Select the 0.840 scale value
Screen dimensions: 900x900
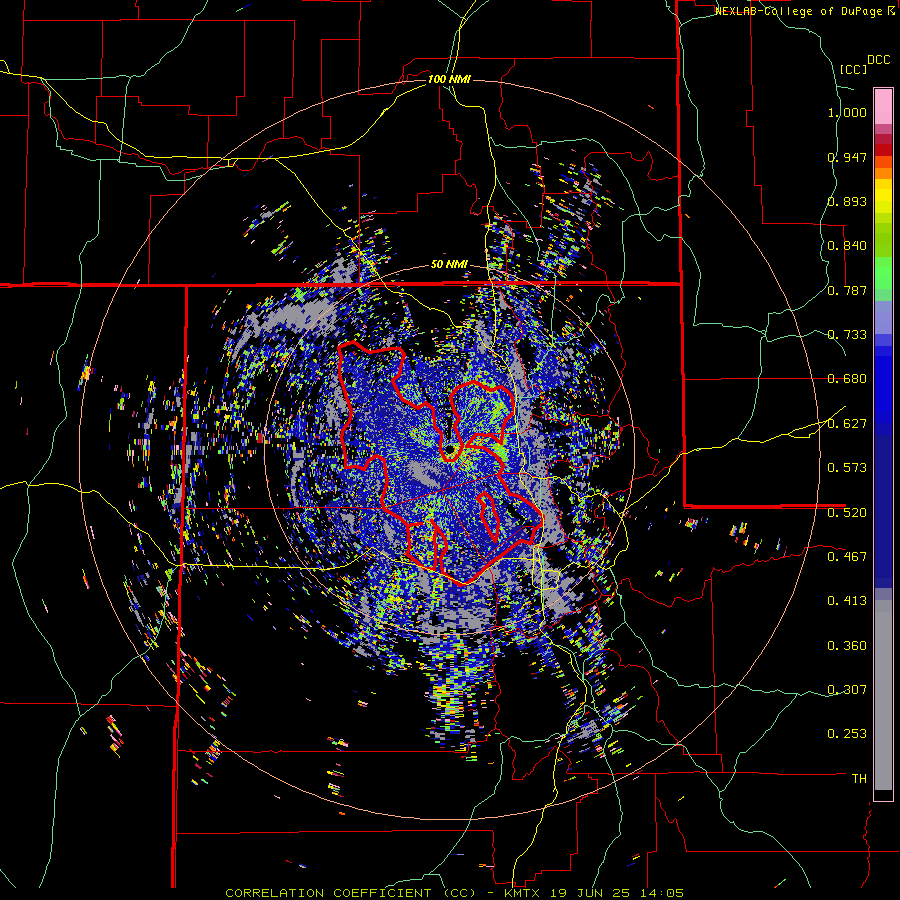point(847,246)
